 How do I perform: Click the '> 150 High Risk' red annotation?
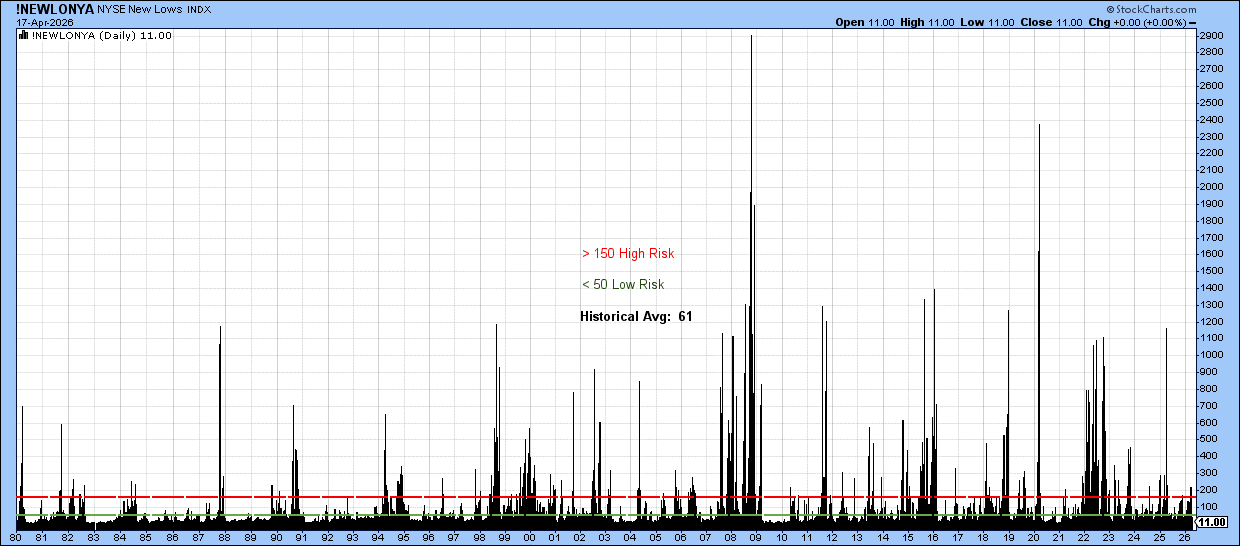pos(628,254)
